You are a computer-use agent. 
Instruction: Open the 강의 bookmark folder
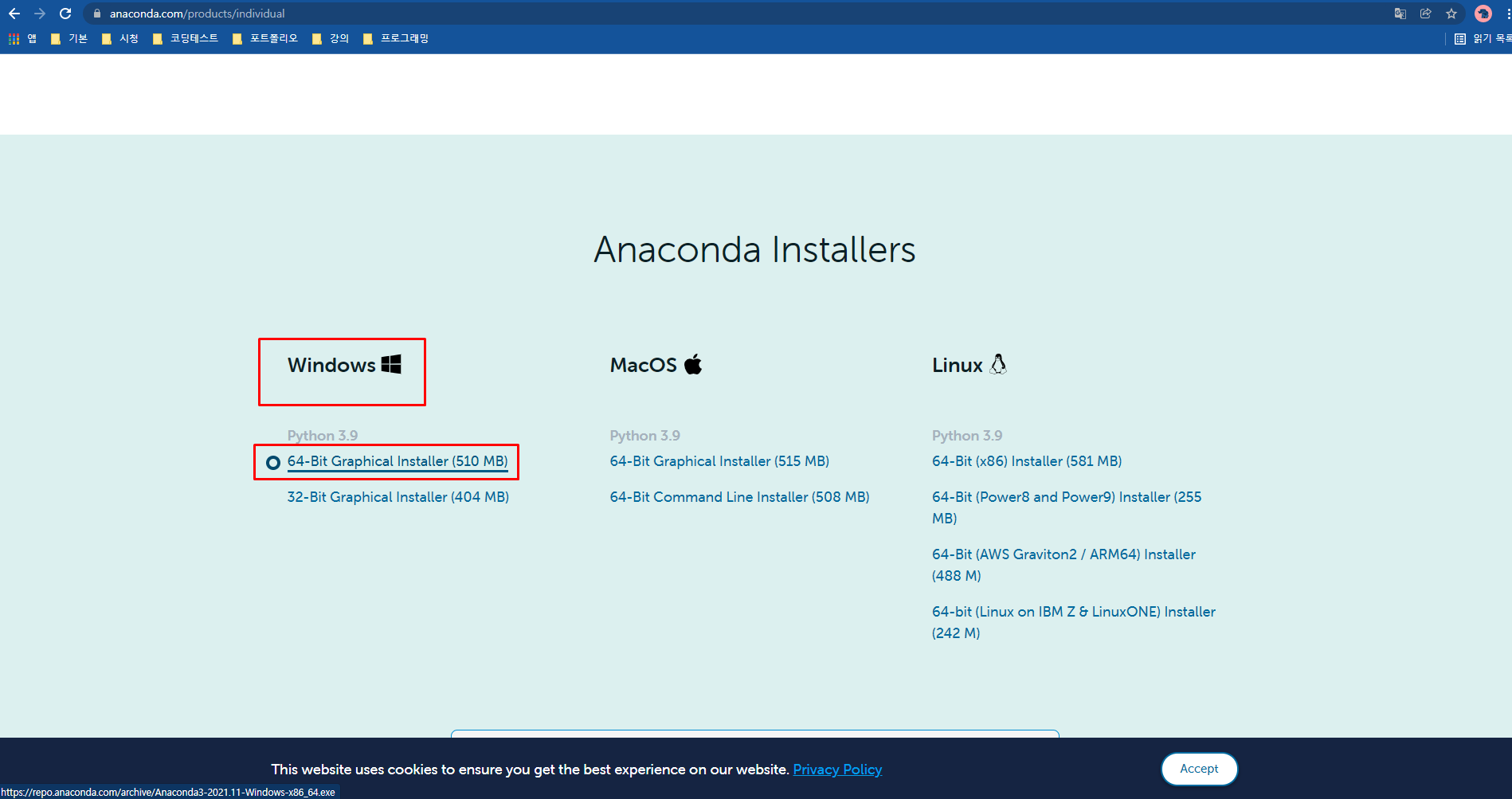coord(331,38)
